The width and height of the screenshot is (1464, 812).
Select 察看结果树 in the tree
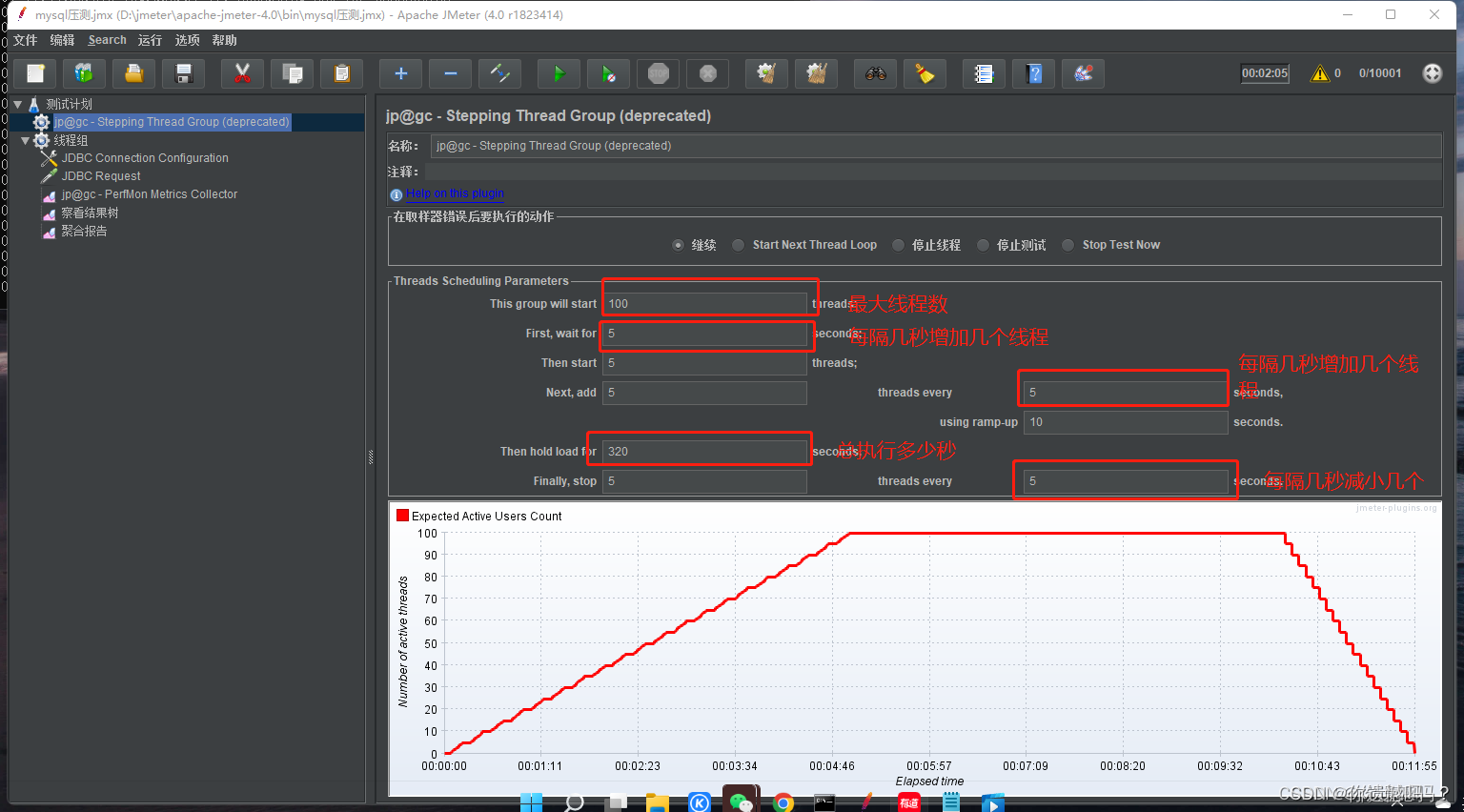[90, 213]
